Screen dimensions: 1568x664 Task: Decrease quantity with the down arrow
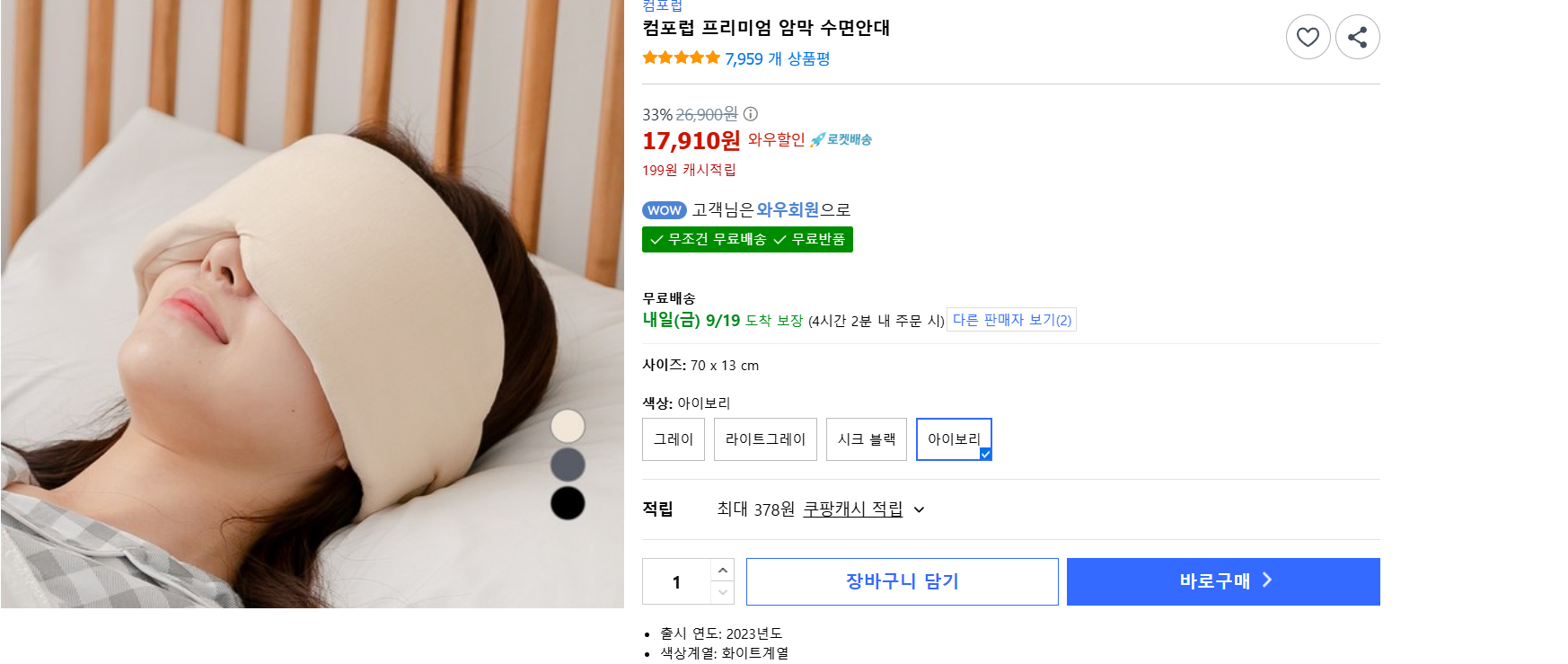723,593
